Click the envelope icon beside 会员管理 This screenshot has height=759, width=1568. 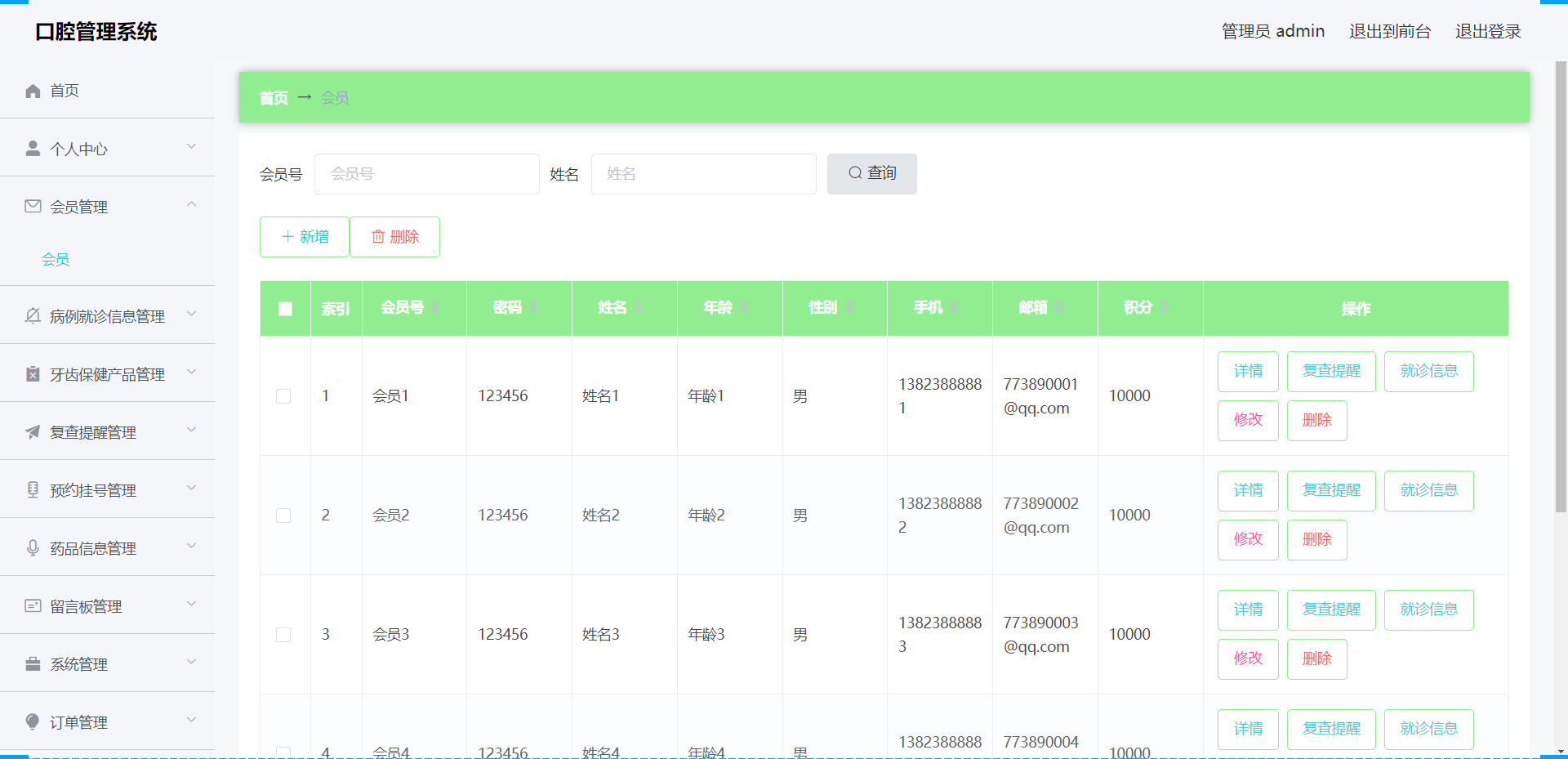(x=33, y=206)
